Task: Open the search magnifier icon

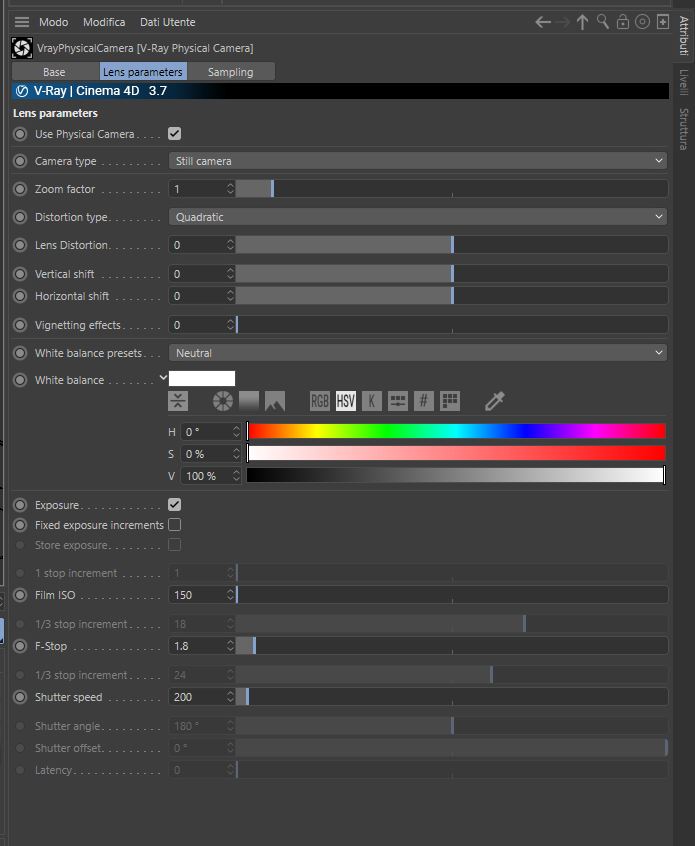Action: tap(603, 22)
